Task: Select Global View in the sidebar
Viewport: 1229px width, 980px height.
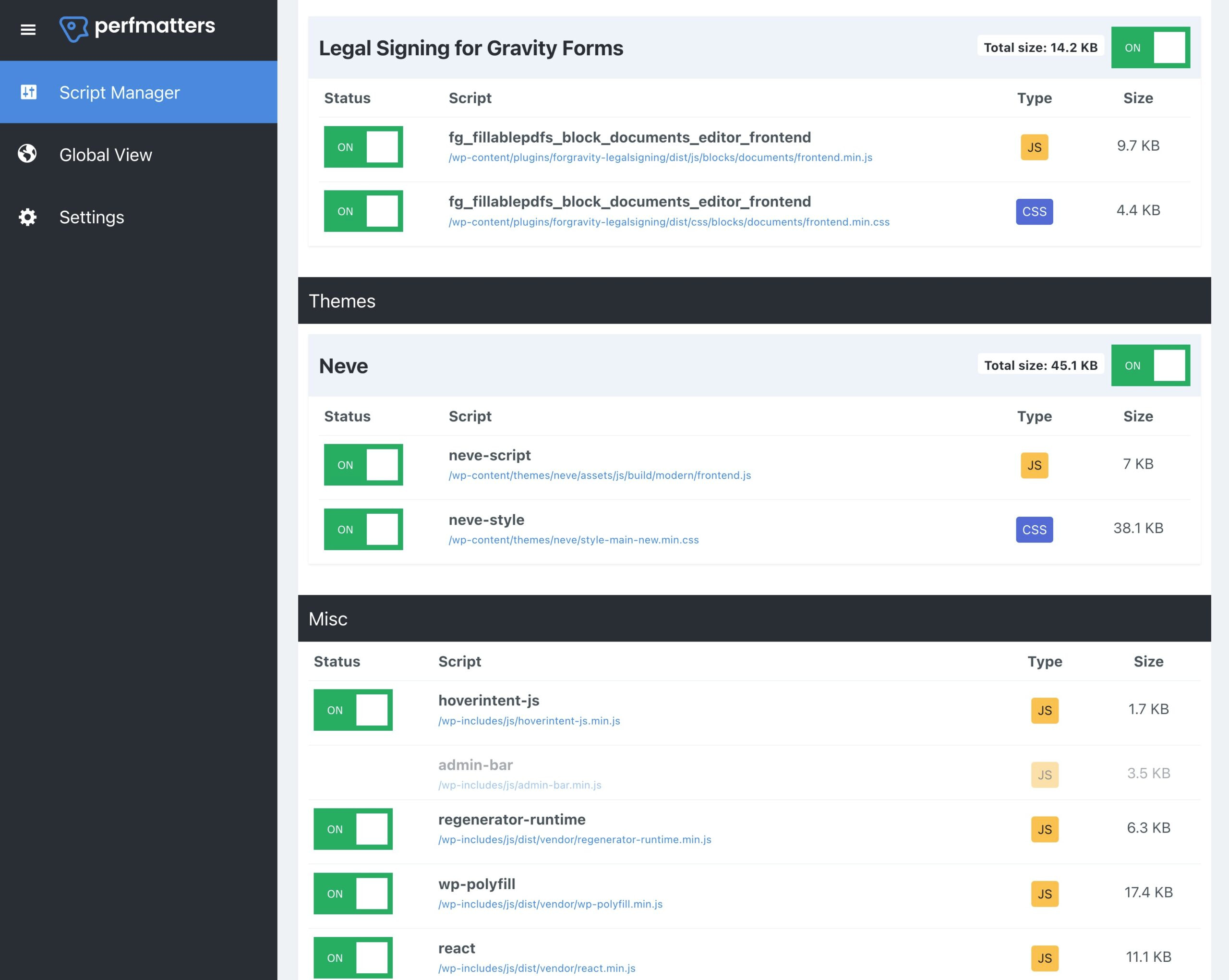Action: click(106, 154)
